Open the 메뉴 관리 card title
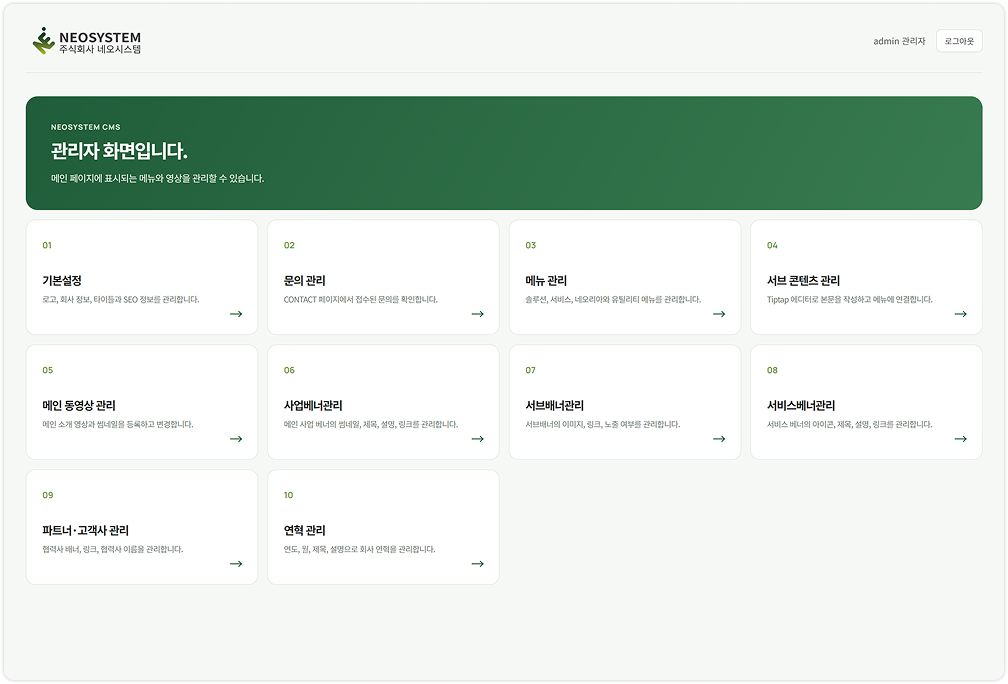 point(546,280)
